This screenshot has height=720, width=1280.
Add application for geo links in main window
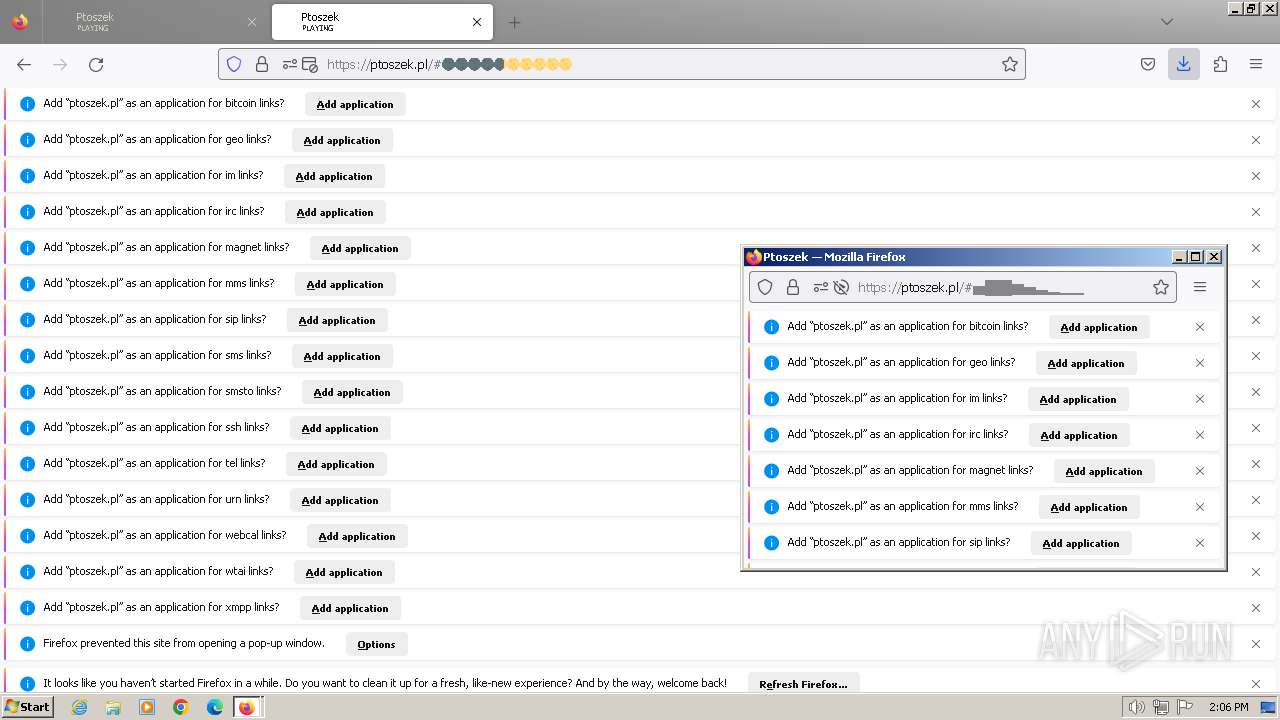342,140
